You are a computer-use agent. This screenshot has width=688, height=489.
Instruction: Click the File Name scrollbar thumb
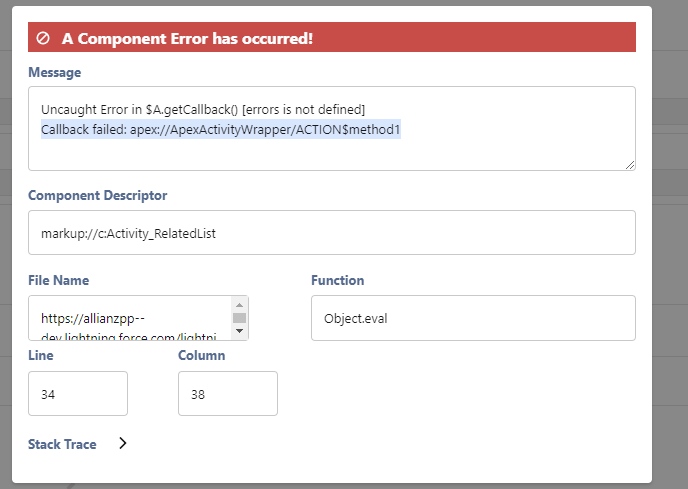tap(239, 319)
